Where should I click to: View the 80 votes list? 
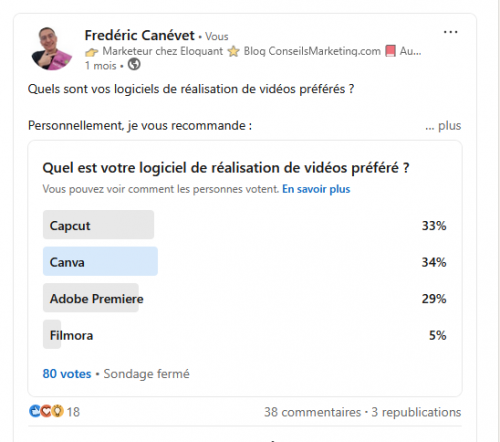point(67,374)
